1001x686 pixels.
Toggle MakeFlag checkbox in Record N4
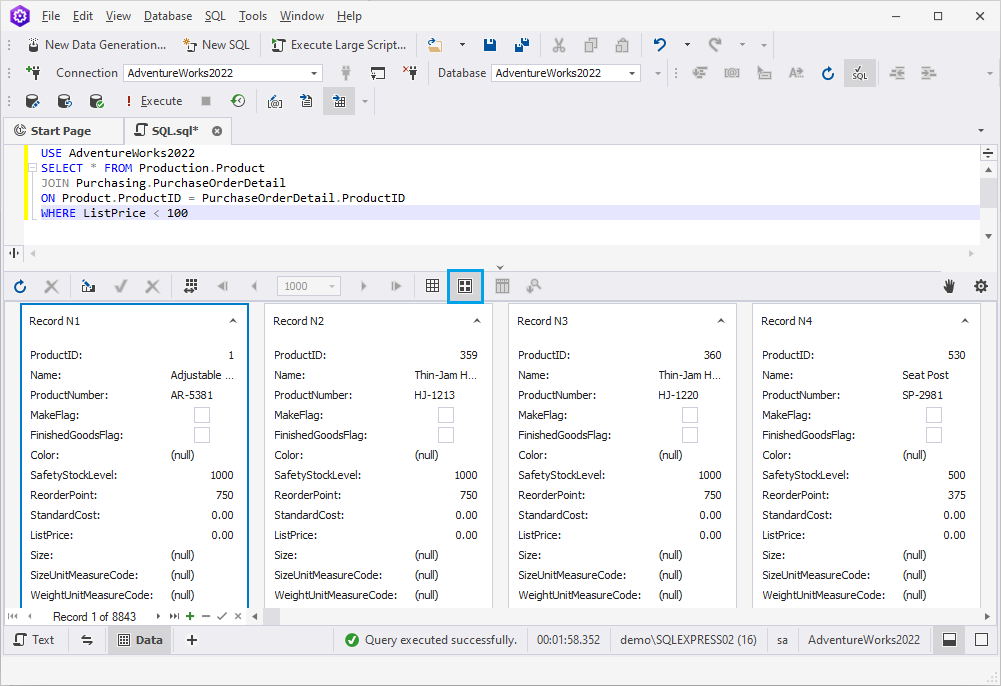point(933,415)
